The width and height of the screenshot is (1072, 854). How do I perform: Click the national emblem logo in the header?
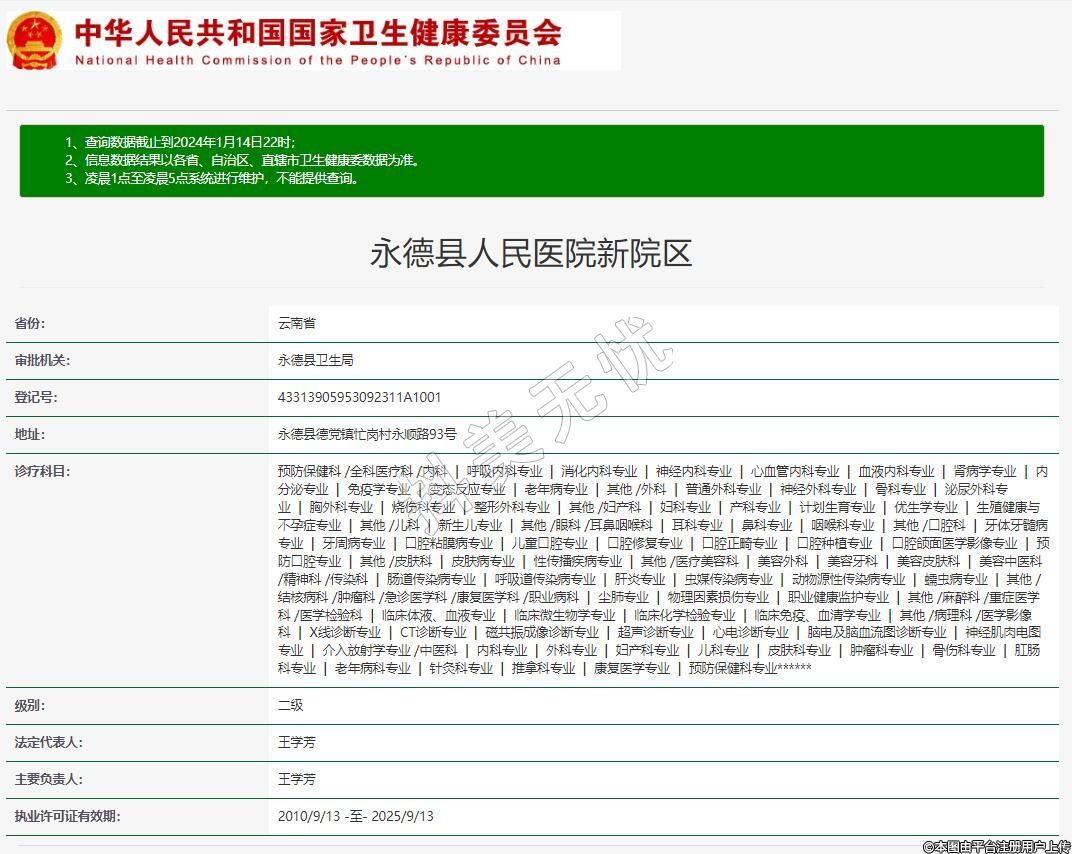click(34, 41)
